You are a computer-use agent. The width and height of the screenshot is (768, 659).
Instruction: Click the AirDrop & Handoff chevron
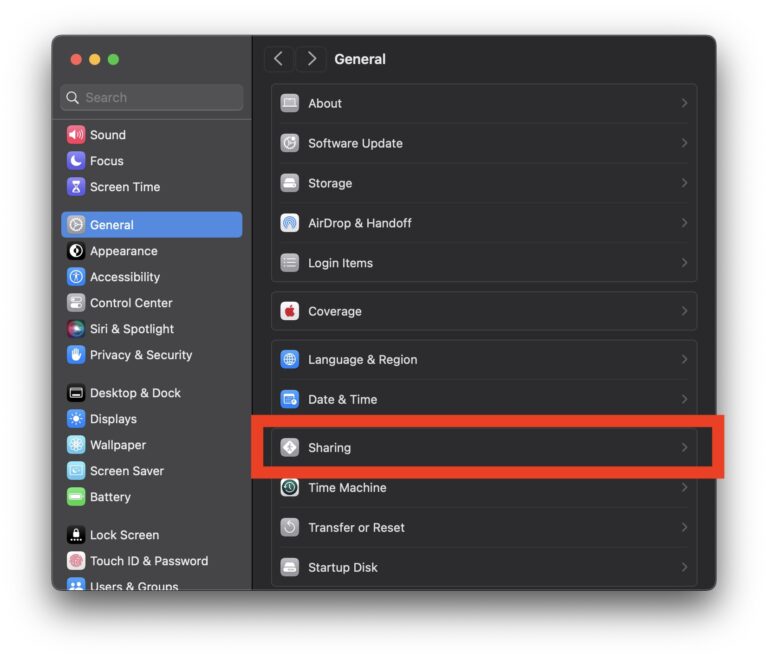click(x=684, y=223)
